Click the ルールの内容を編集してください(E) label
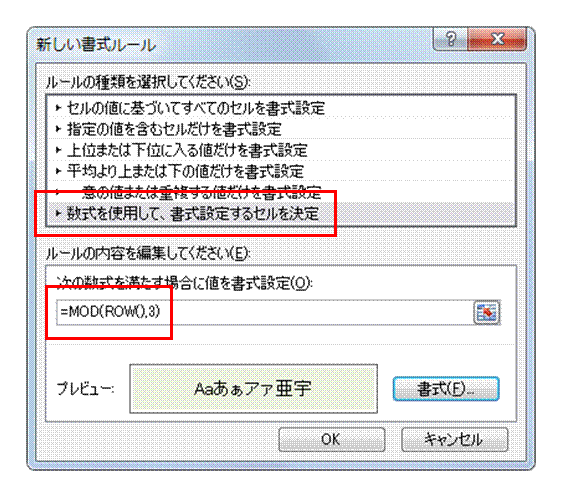The image size is (567, 498). point(148,254)
